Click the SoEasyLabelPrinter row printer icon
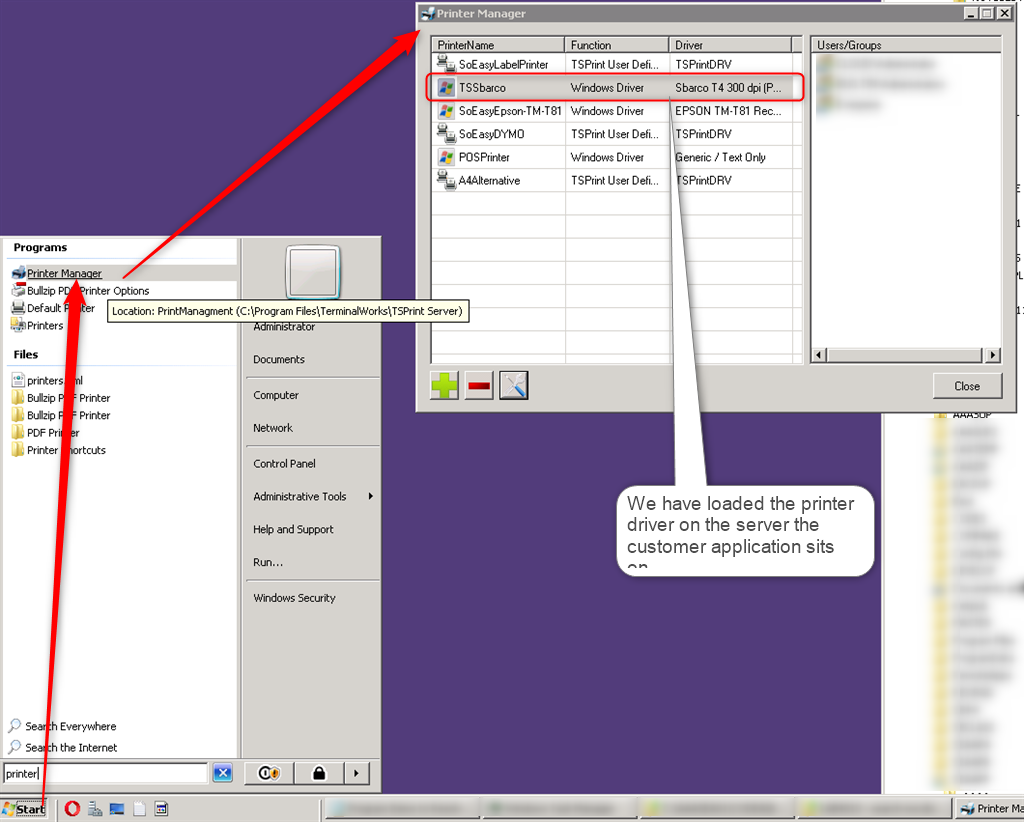Viewport: 1024px width, 822px height. click(446, 64)
